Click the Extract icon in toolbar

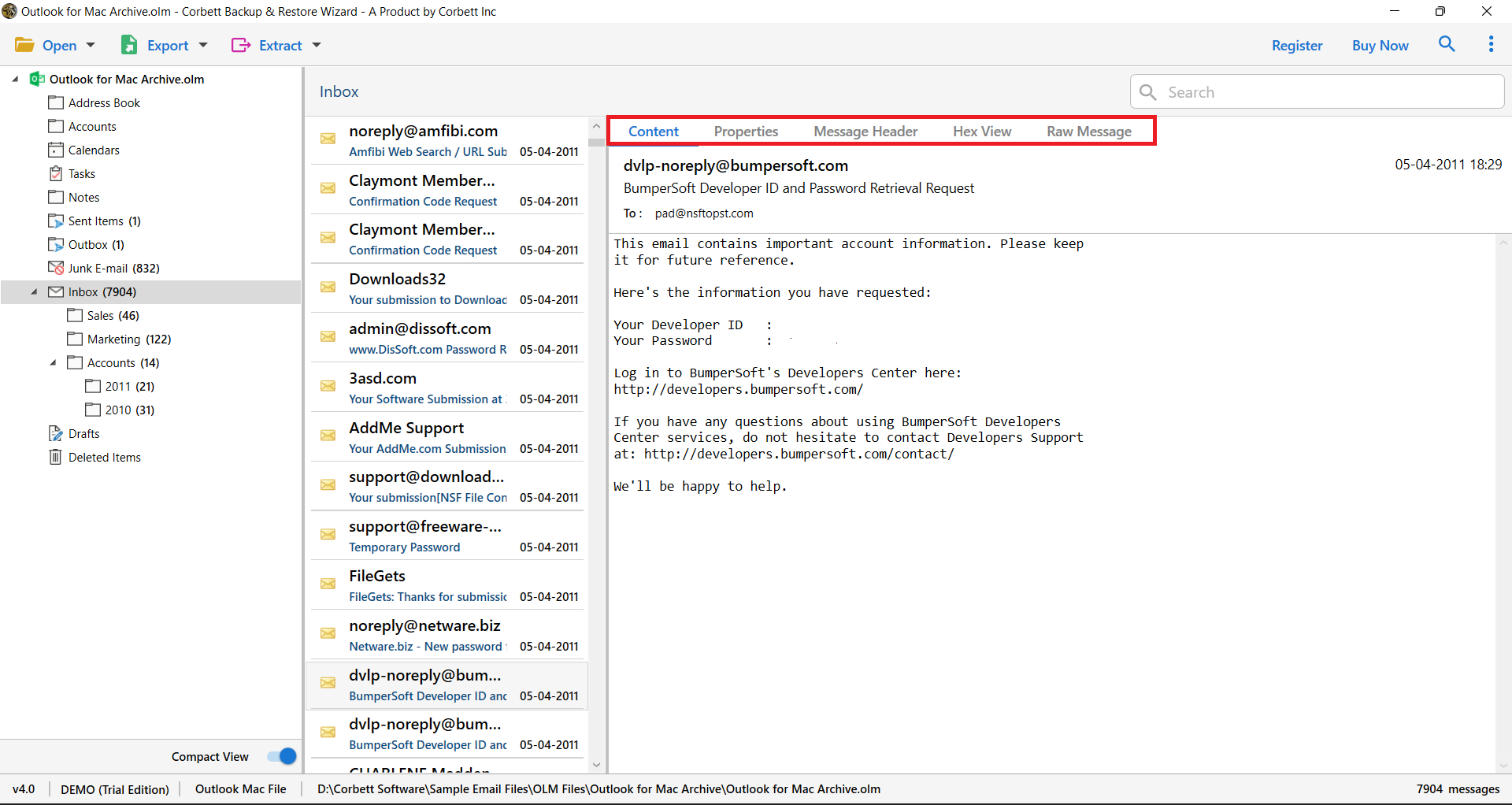[241, 45]
